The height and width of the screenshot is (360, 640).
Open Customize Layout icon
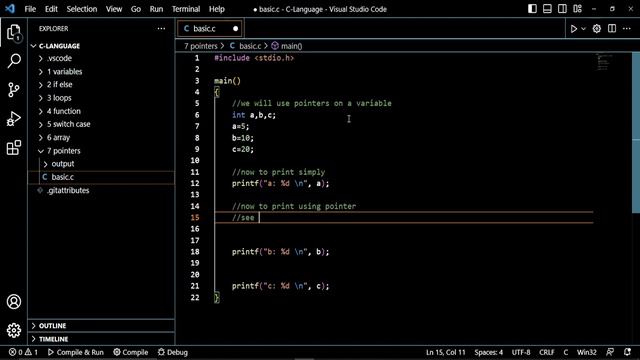[577, 9]
